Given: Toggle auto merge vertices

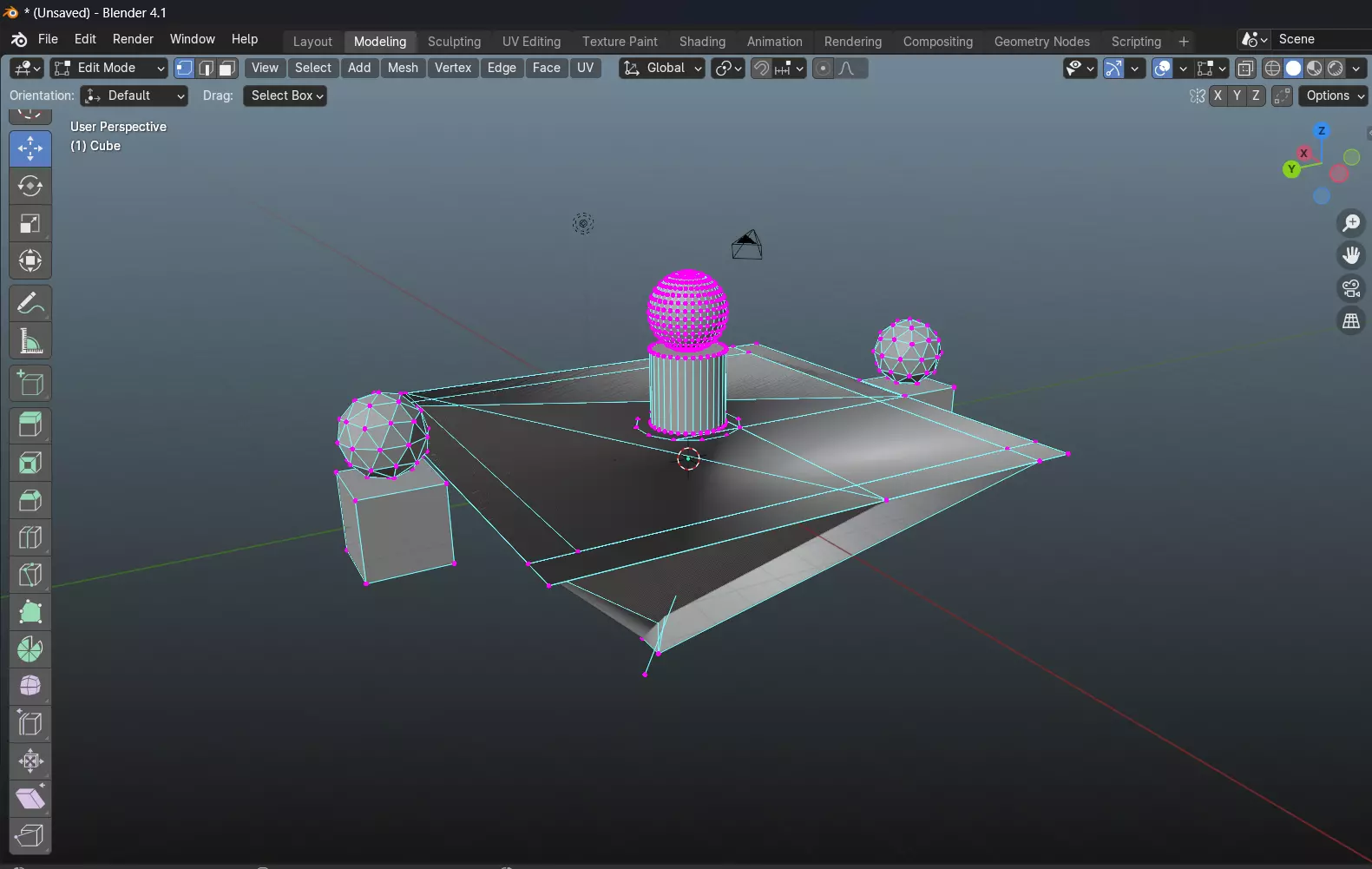Looking at the screenshot, I should (x=1282, y=95).
